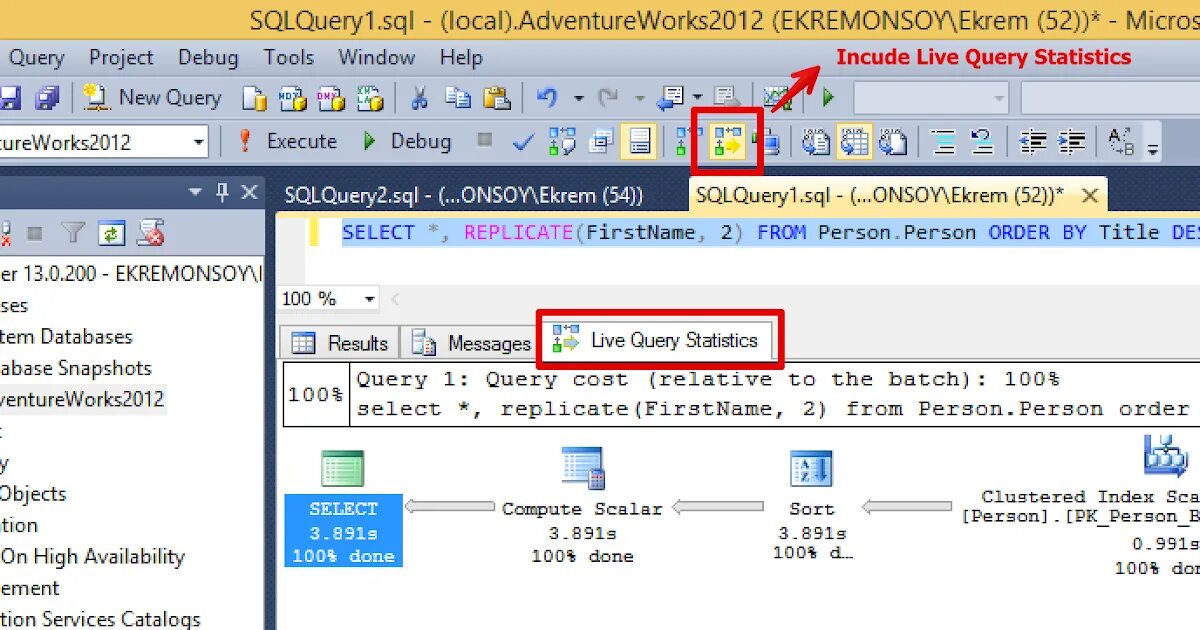Select Results to File icon

(893, 142)
